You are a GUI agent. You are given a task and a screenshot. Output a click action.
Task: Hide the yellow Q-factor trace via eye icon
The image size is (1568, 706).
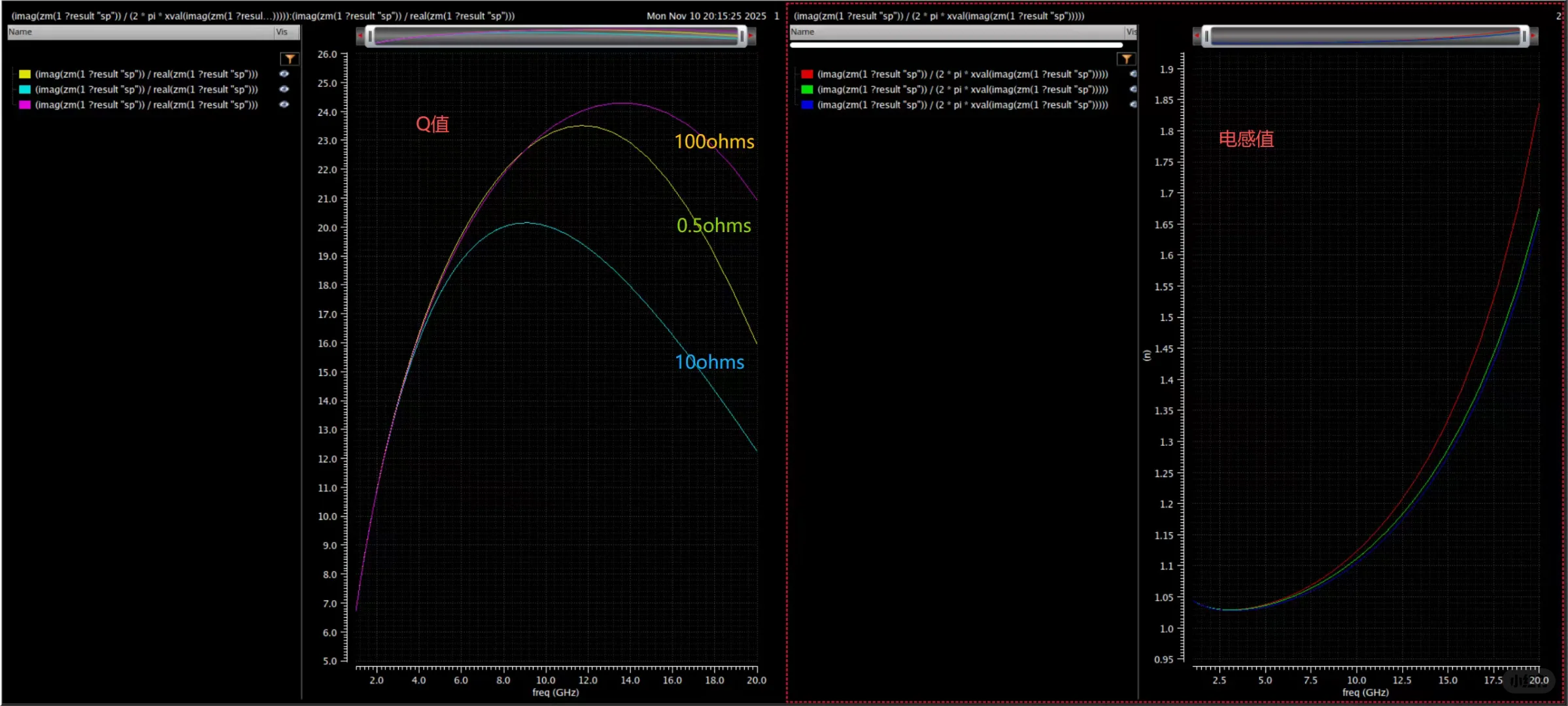[x=284, y=74]
